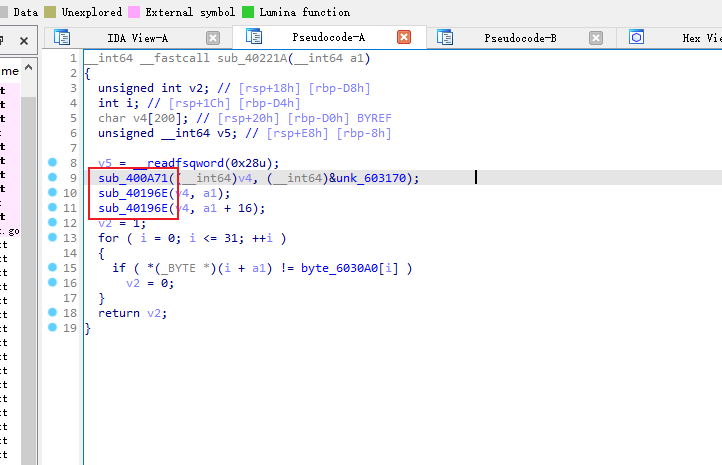Toggle breakpoint dot on line 8
The image size is (722, 465).
click(52, 162)
